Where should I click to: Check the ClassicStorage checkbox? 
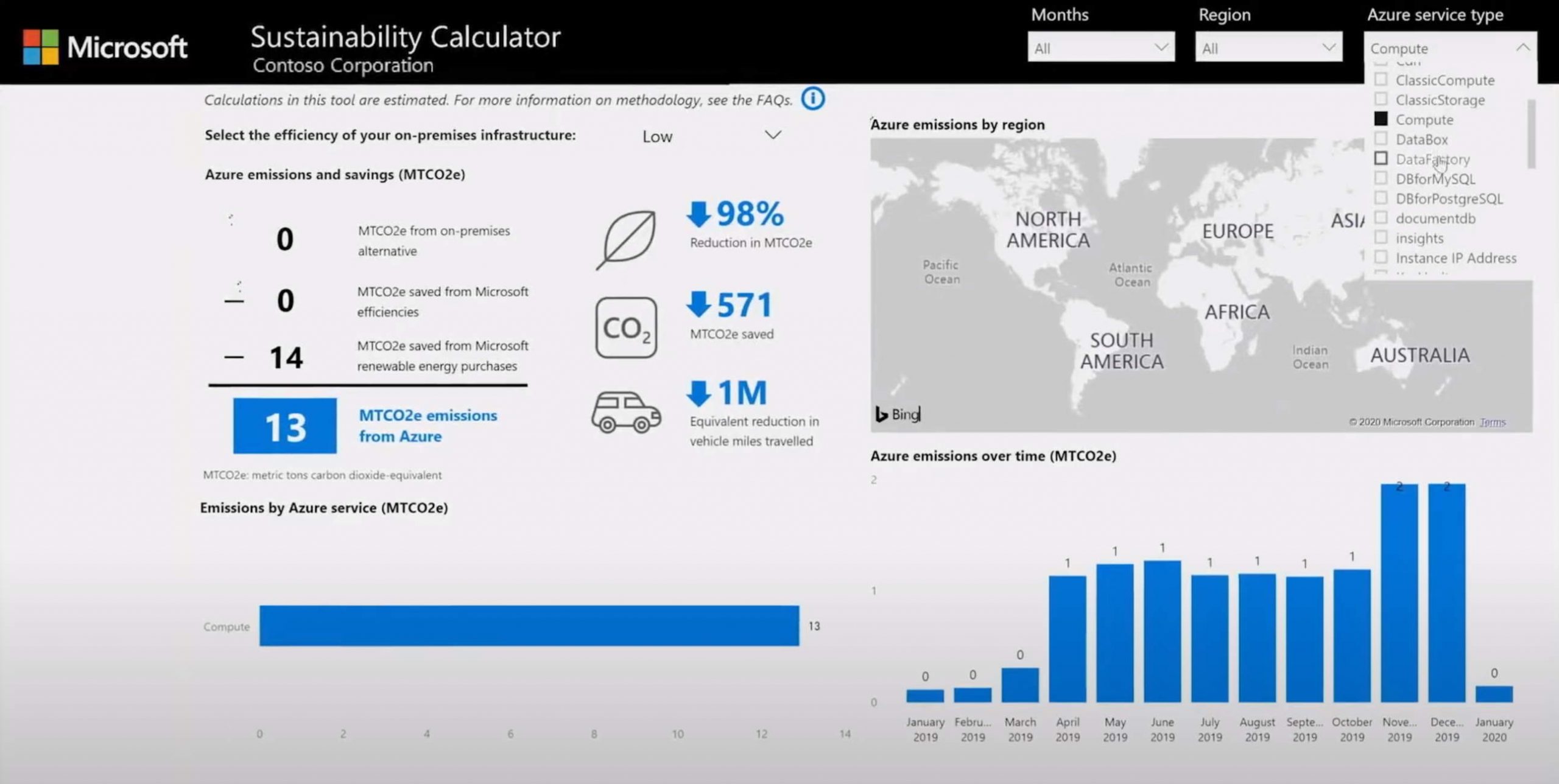pyautogui.click(x=1381, y=99)
